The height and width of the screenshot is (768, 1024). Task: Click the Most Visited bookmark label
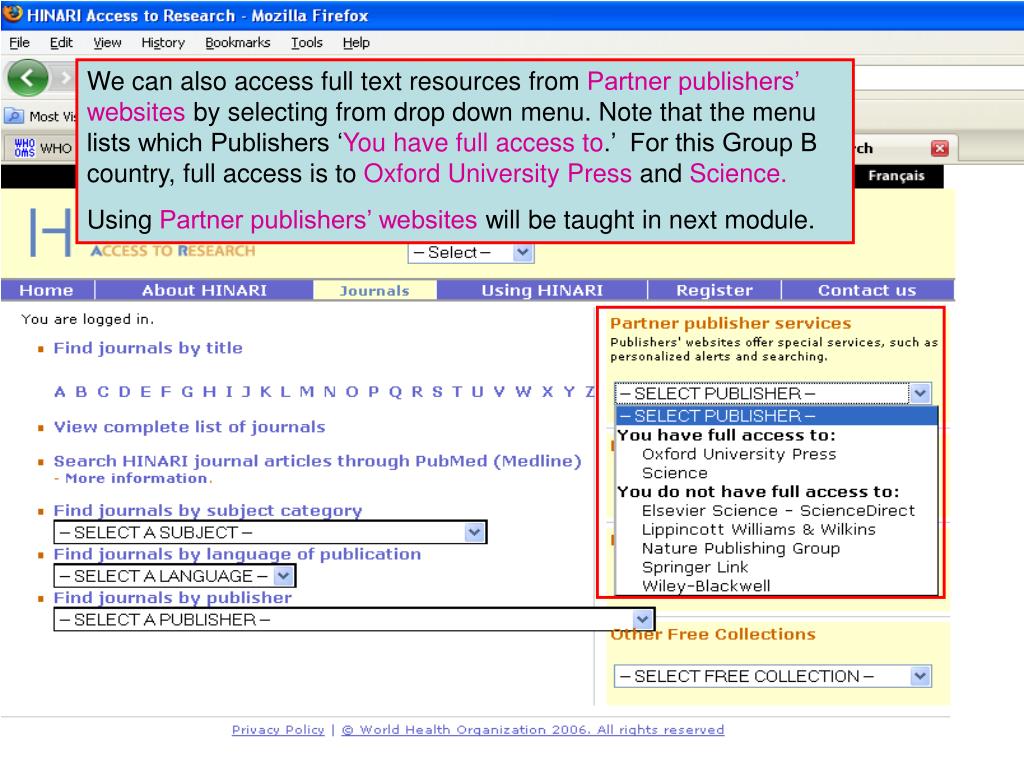point(53,116)
